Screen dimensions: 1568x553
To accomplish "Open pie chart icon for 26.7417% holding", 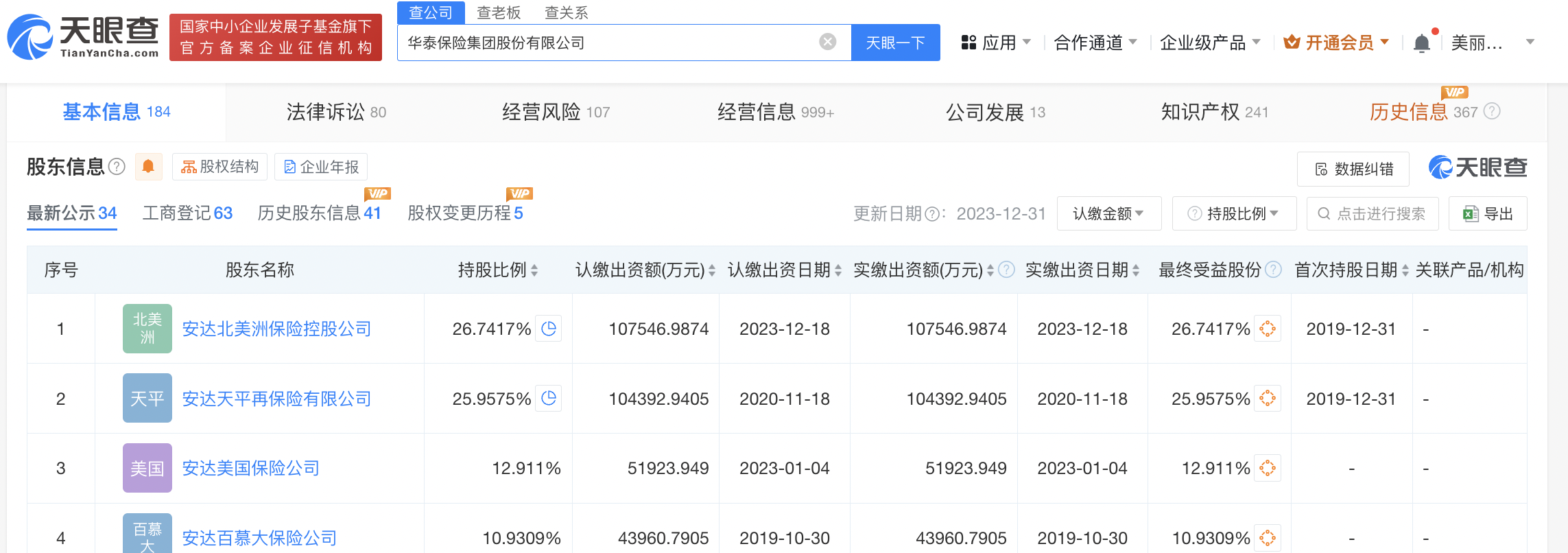I will click(548, 329).
